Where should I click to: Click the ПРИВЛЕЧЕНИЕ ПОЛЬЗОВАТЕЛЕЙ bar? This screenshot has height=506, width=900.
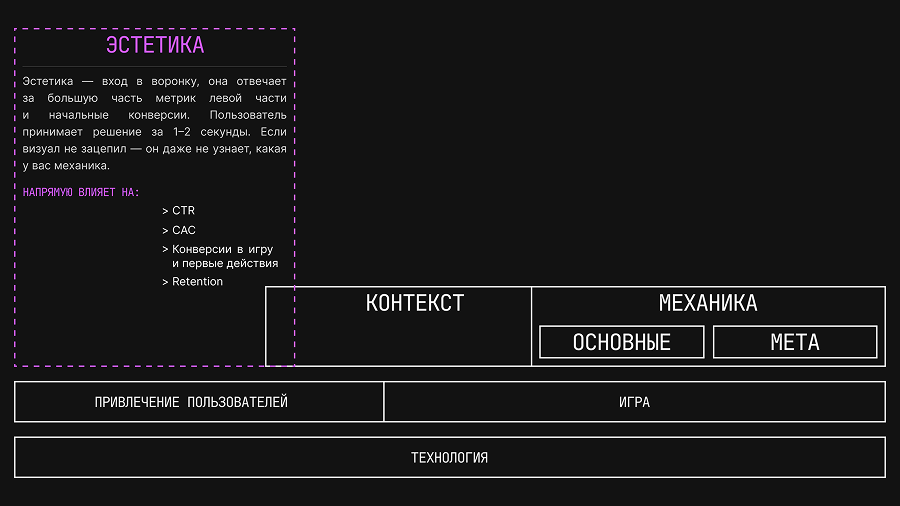click(199, 402)
